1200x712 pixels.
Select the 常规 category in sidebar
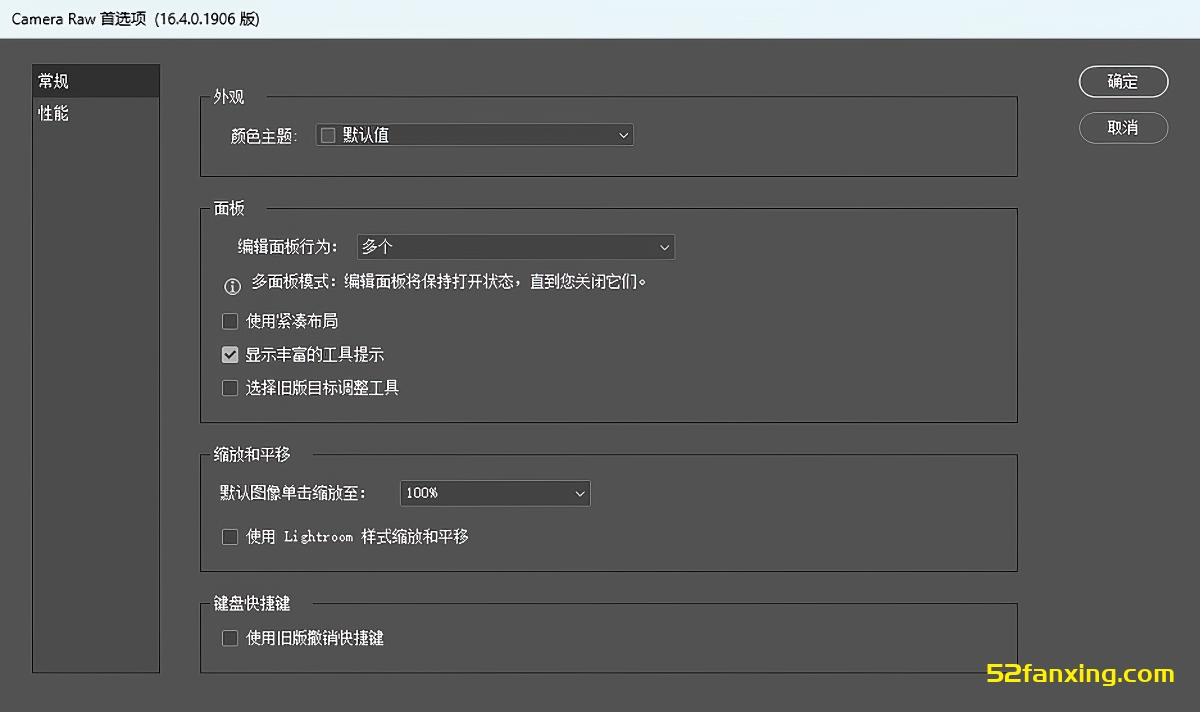96,81
